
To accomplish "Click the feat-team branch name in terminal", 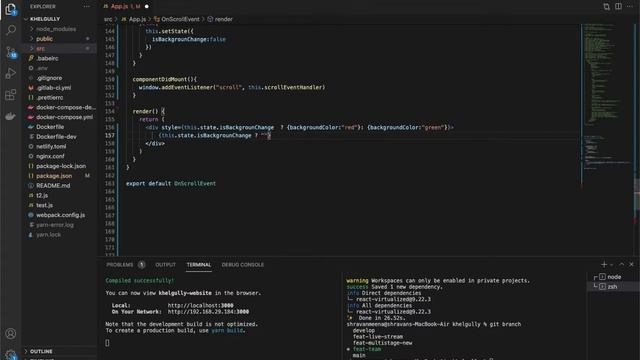I will coord(367,349).
